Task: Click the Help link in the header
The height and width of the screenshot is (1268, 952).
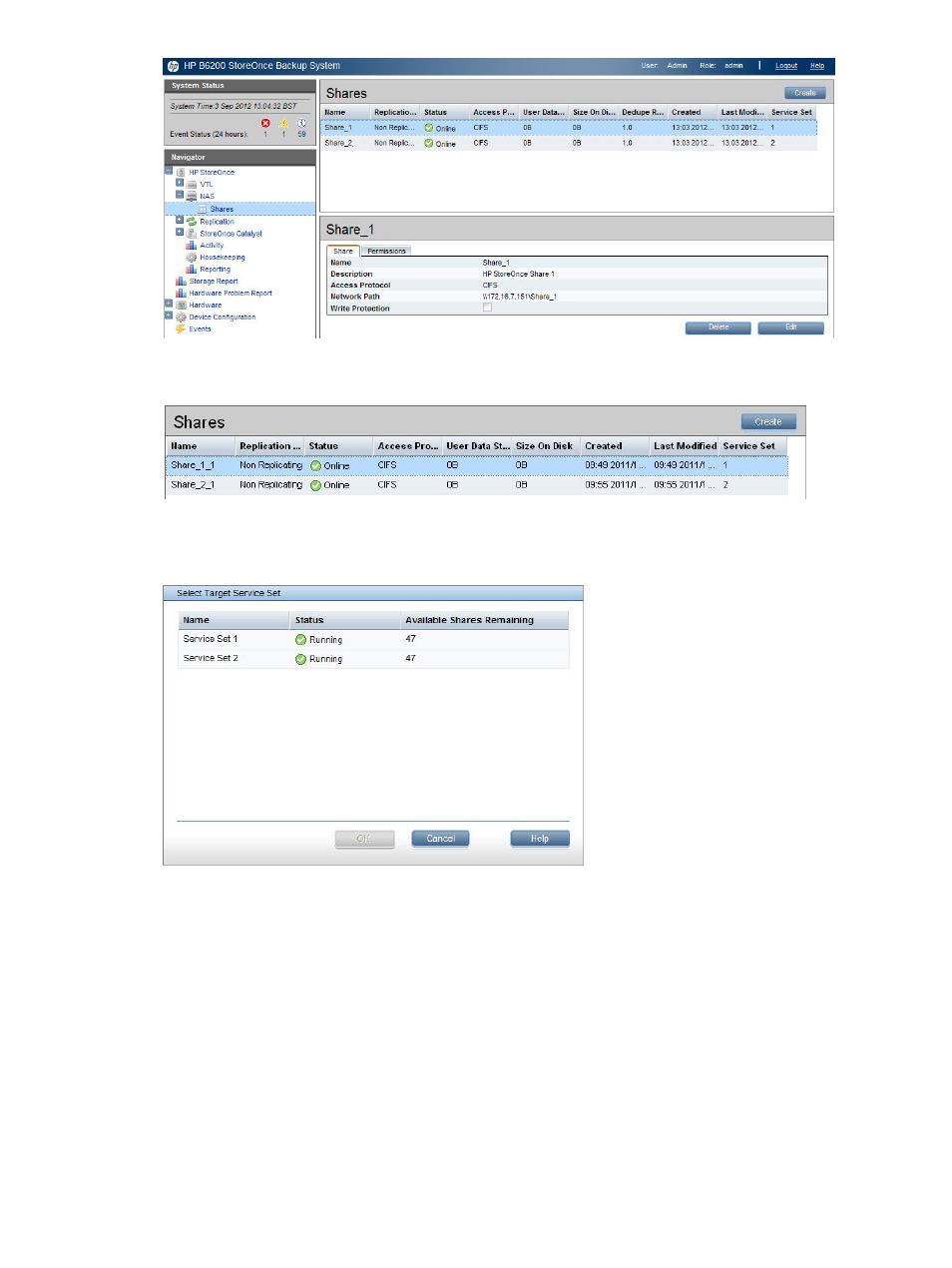Action: tap(817, 66)
